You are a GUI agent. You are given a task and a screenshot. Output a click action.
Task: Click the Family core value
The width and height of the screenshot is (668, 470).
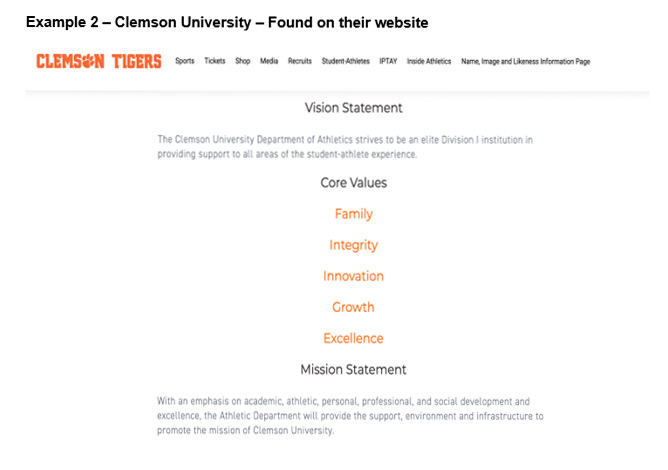click(354, 214)
